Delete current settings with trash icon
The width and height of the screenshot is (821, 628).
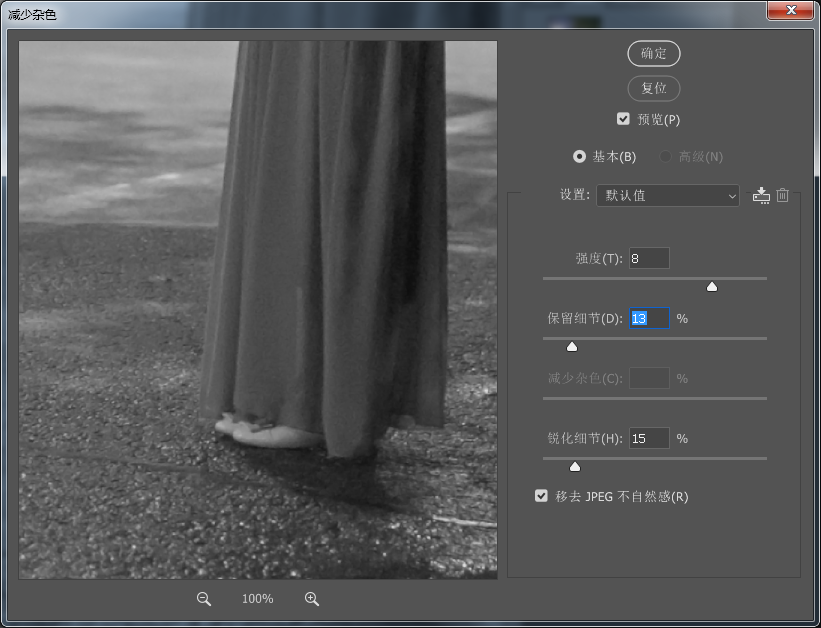click(783, 195)
